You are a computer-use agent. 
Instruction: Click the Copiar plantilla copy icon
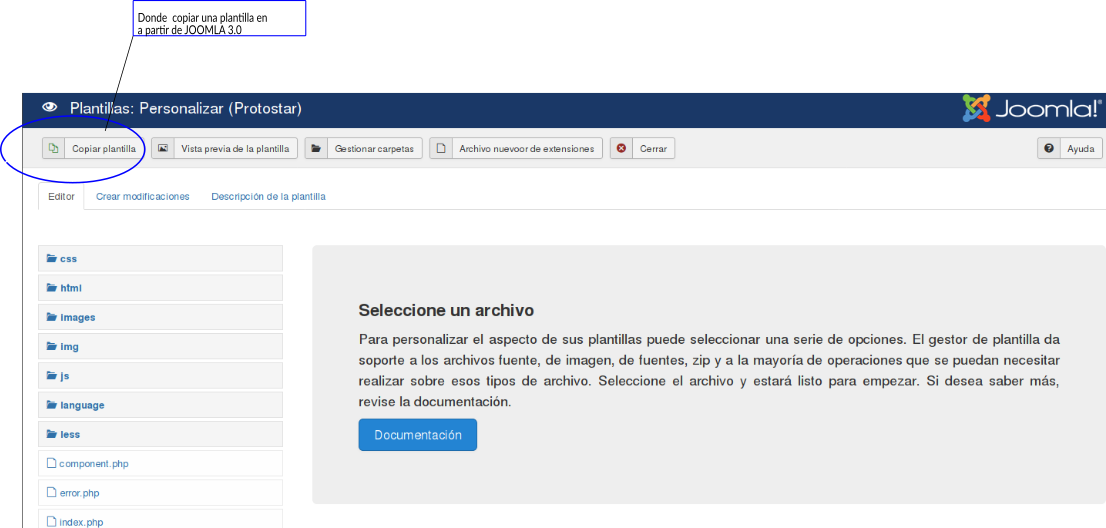coord(53,149)
